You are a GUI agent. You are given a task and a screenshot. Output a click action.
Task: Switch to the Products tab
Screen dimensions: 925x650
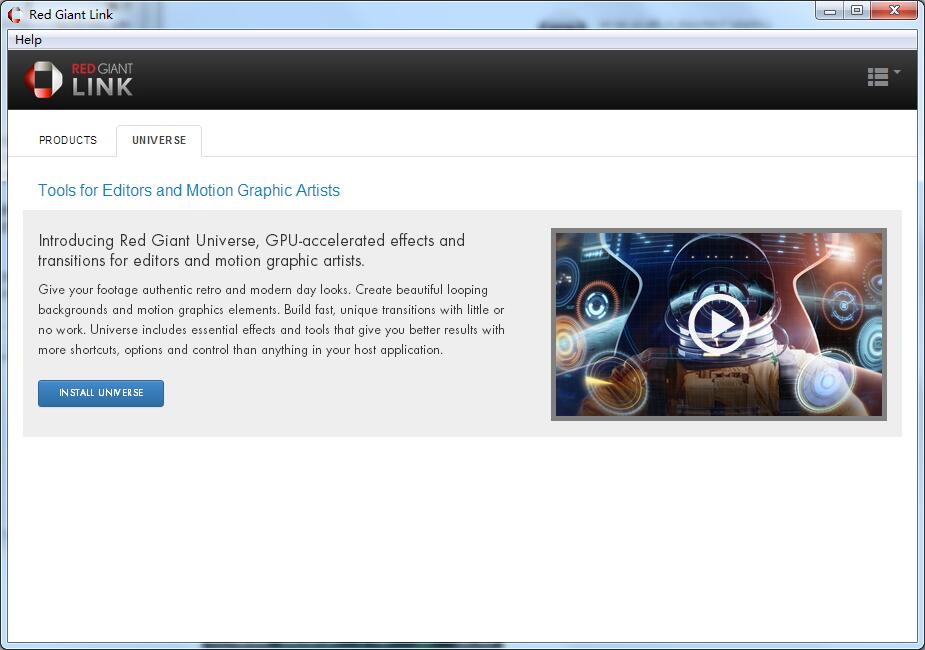pyautogui.click(x=68, y=140)
